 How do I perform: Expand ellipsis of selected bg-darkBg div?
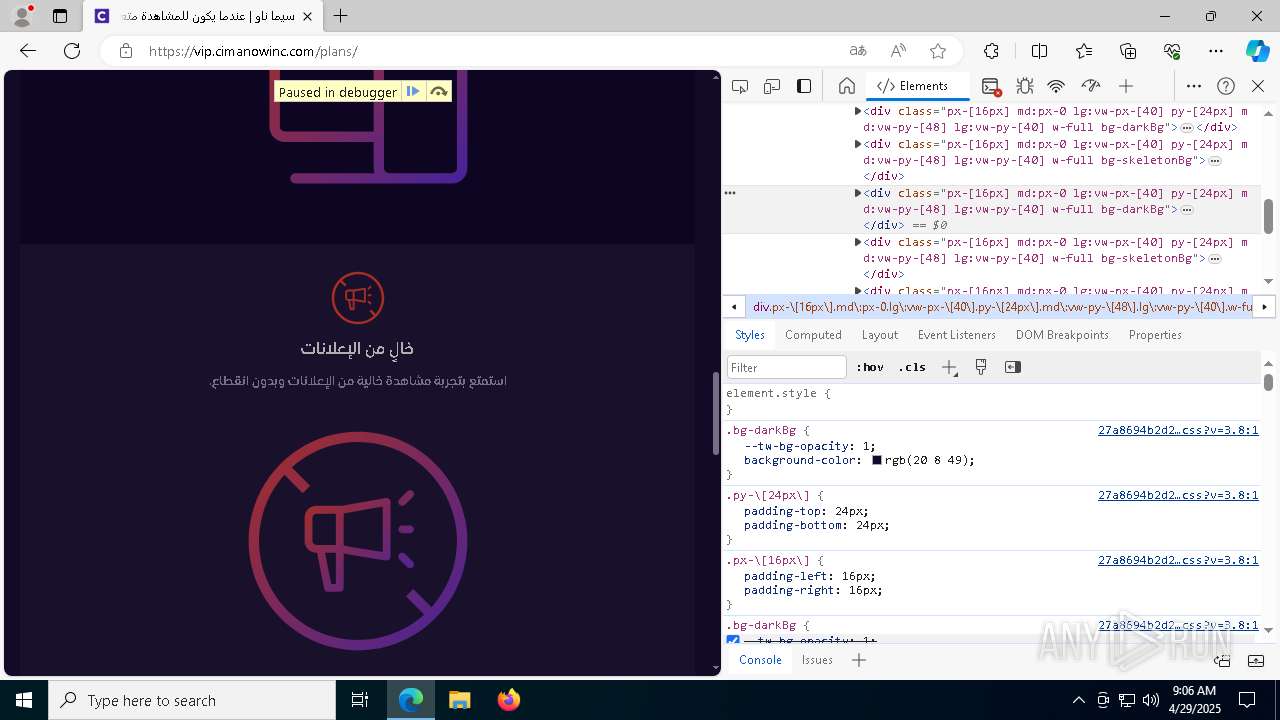1187,209
